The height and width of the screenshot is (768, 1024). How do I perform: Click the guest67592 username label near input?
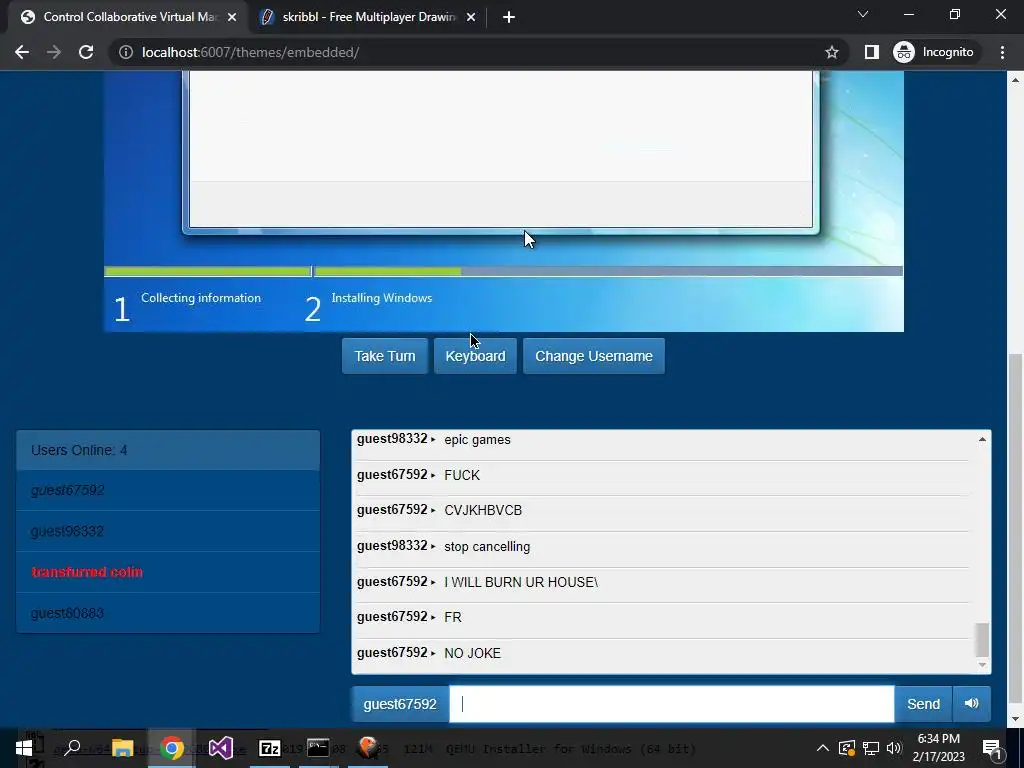(x=400, y=704)
